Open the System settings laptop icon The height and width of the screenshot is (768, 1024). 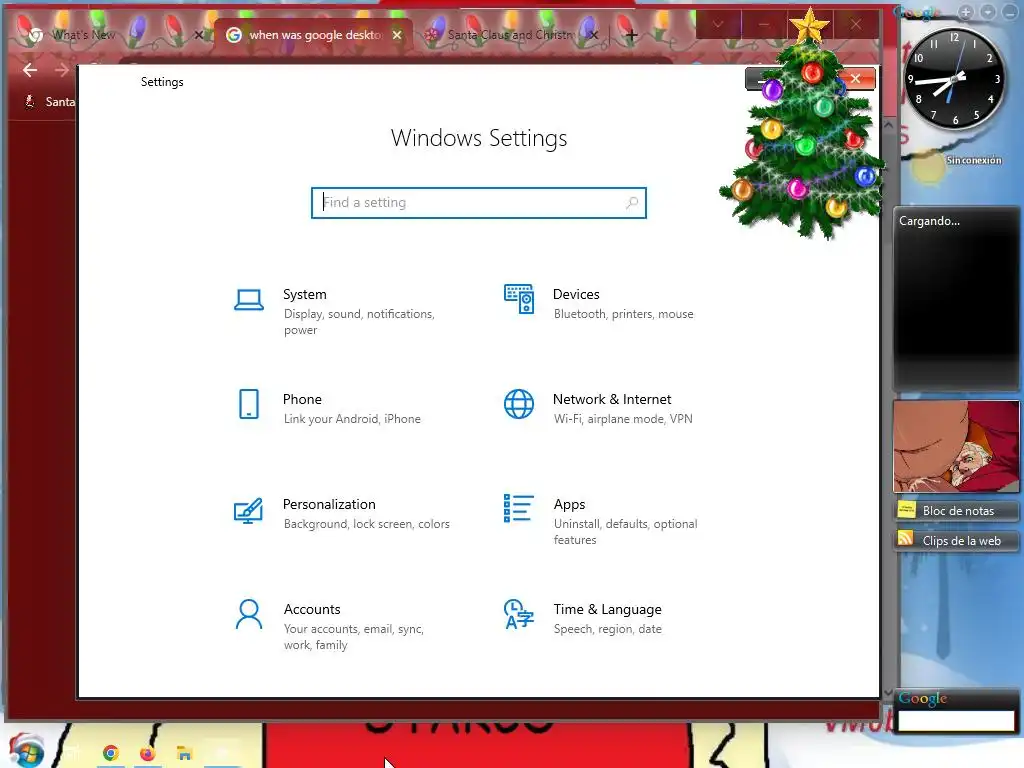point(248,300)
